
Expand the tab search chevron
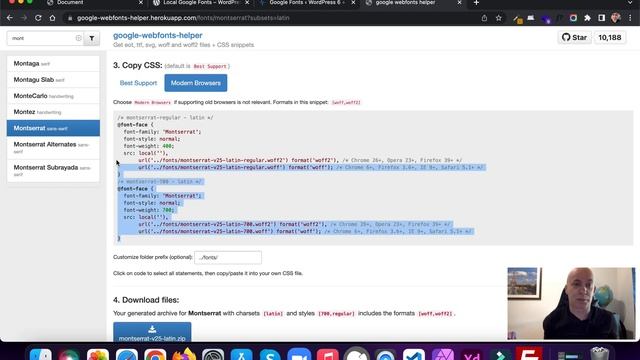coord(631,3)
